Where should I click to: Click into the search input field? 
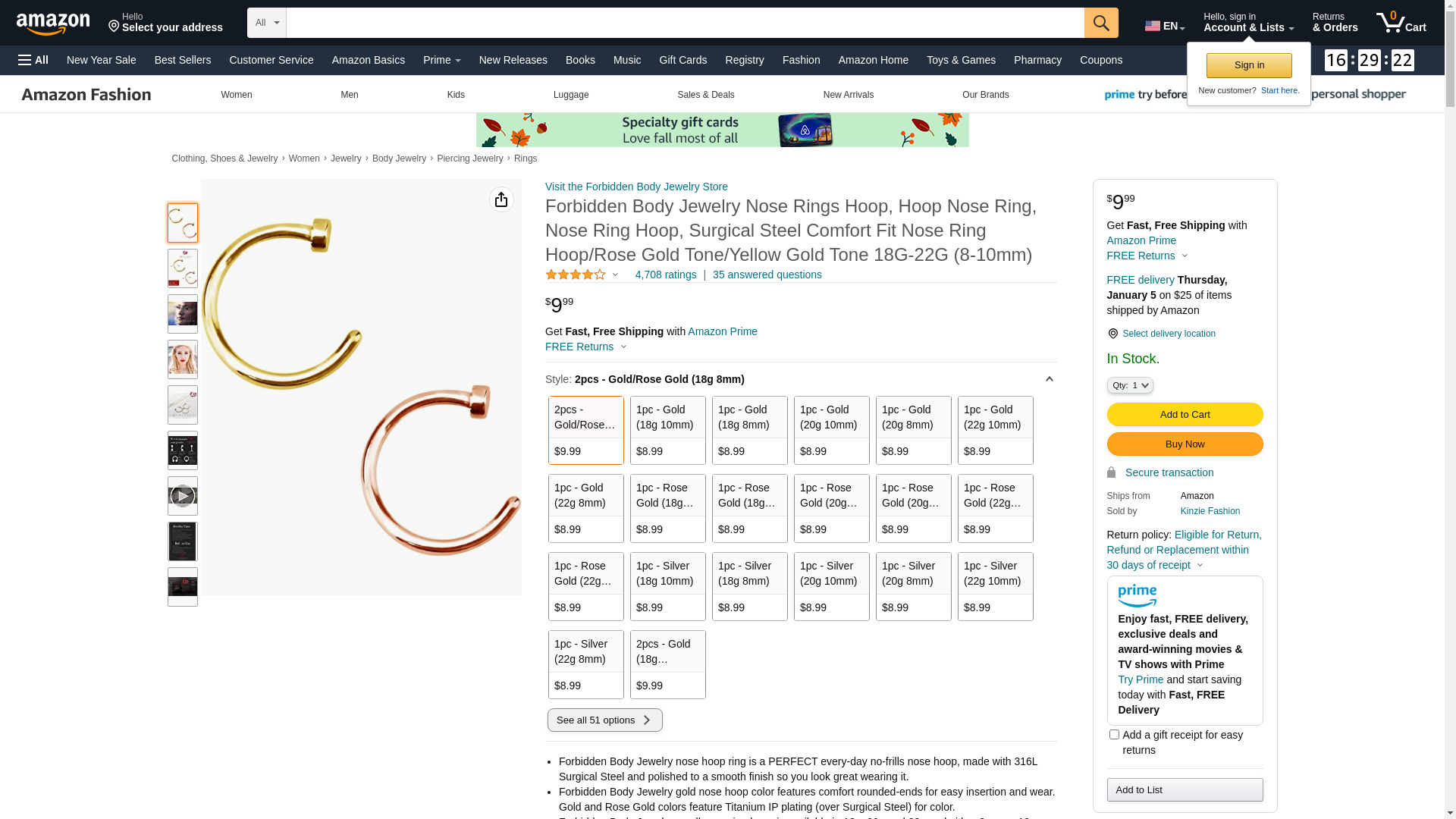click(684, 23)
